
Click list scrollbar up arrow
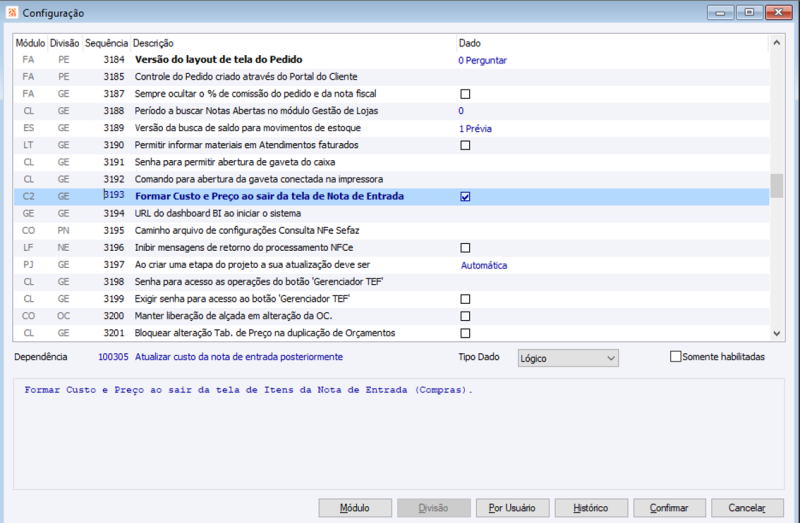pyautogui.click(x=777, y=43)
